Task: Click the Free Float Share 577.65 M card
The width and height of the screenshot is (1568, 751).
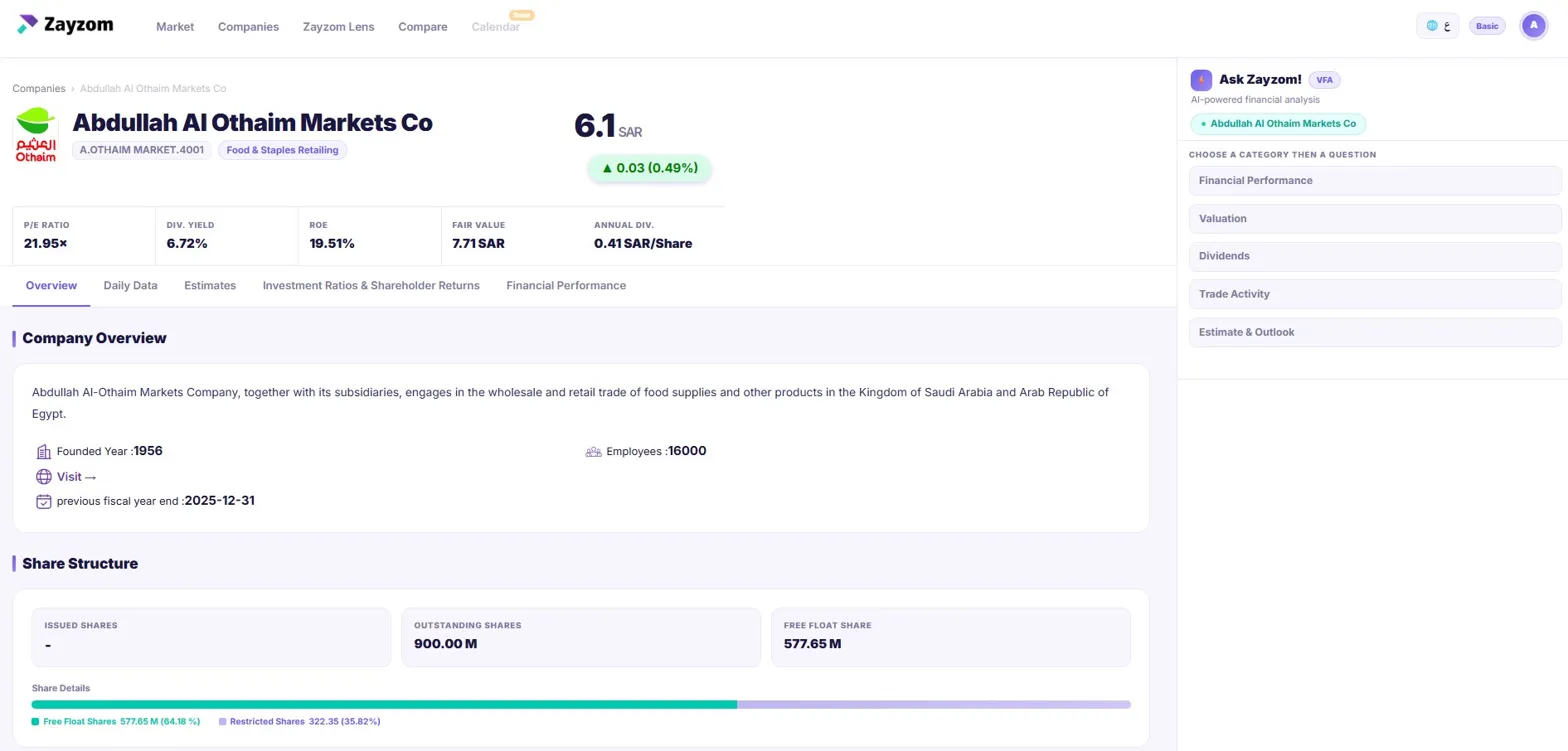Action: click(x=951, y=637)
